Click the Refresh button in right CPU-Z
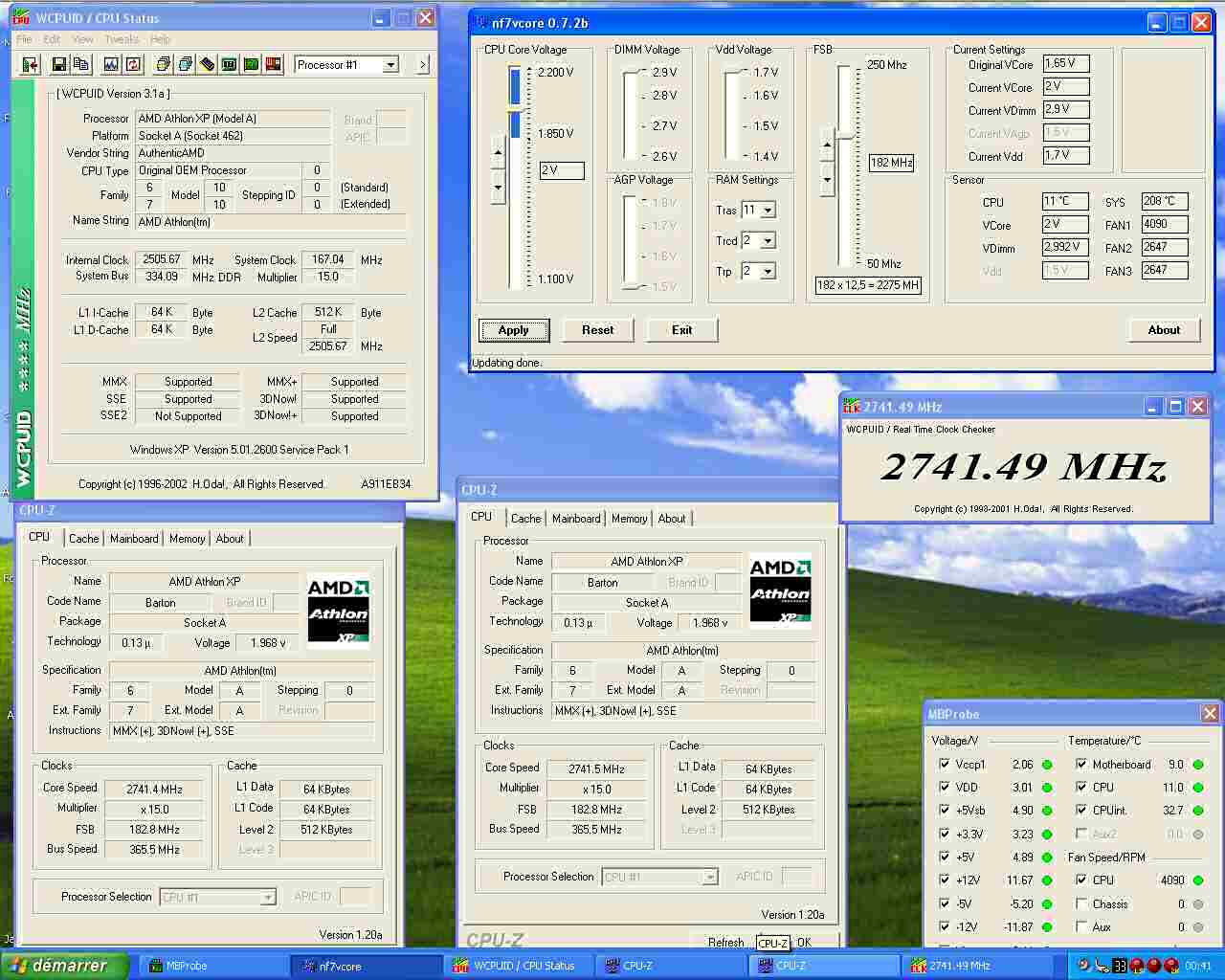This screenshot has width=1225, height=980. [725, 943]
